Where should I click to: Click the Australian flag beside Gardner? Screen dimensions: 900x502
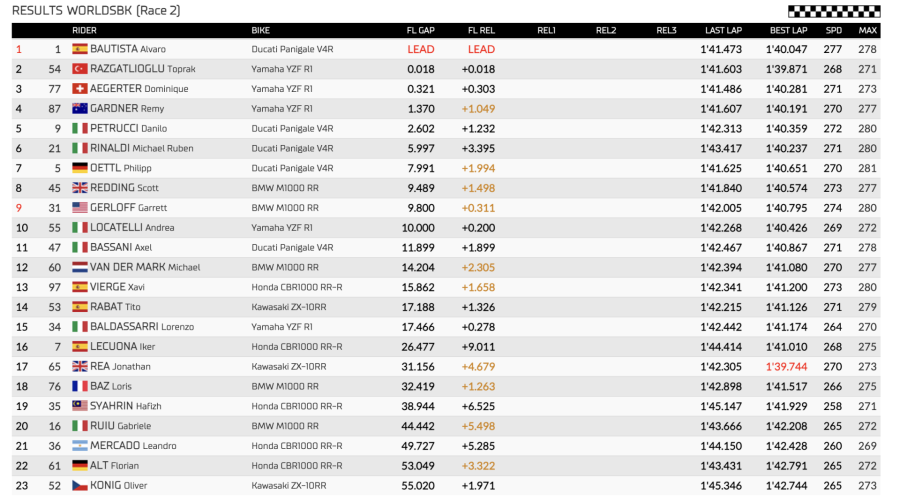click(x=80, y=109)
